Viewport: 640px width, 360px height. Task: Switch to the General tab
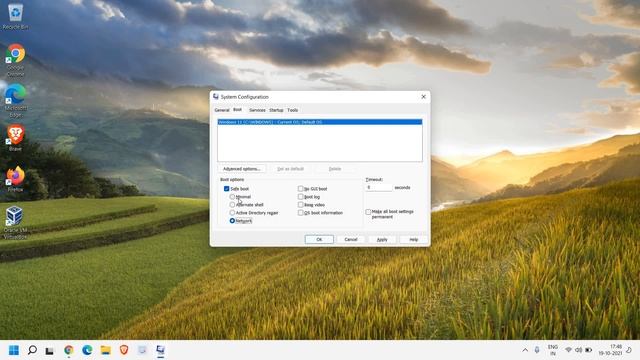click(x=222, y=110)
